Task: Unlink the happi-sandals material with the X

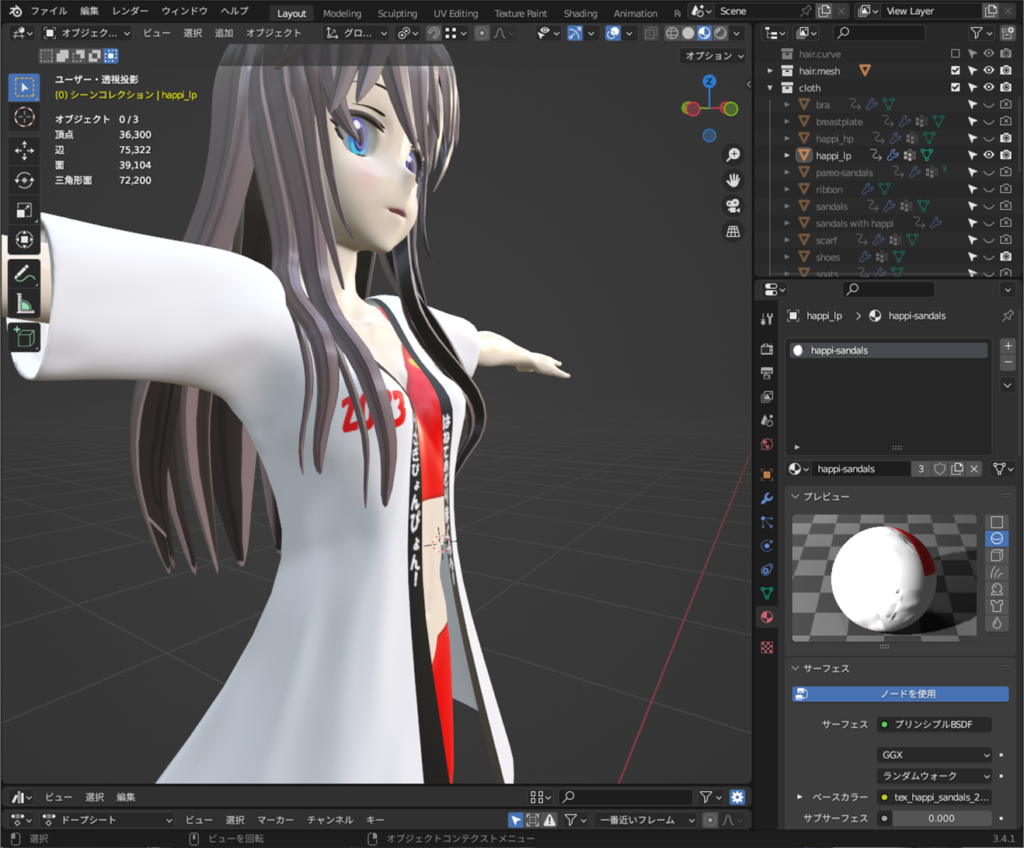Action: tap(974, 469)
